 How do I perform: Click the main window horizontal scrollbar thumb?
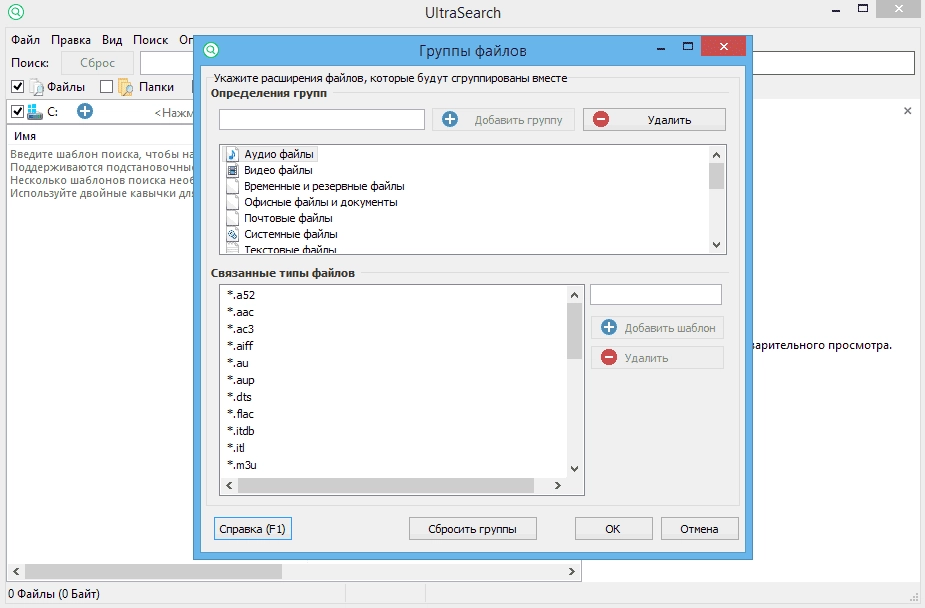(153, 571)
